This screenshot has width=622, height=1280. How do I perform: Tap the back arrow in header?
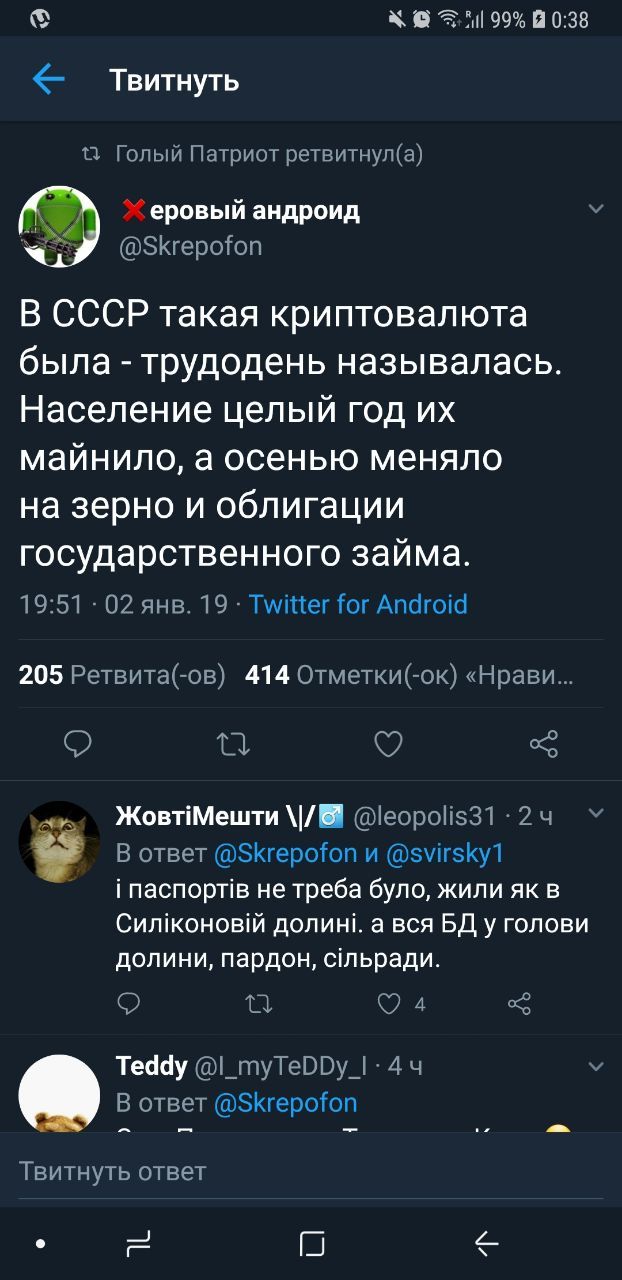click(x=48, y=79)
